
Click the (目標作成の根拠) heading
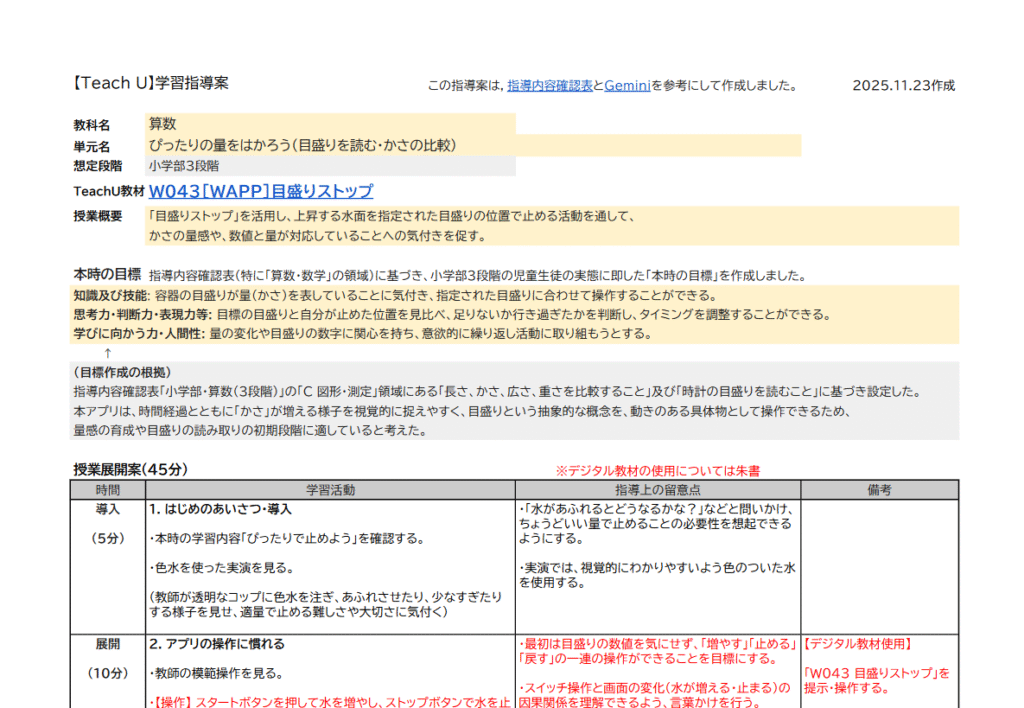tap(122, 372)
